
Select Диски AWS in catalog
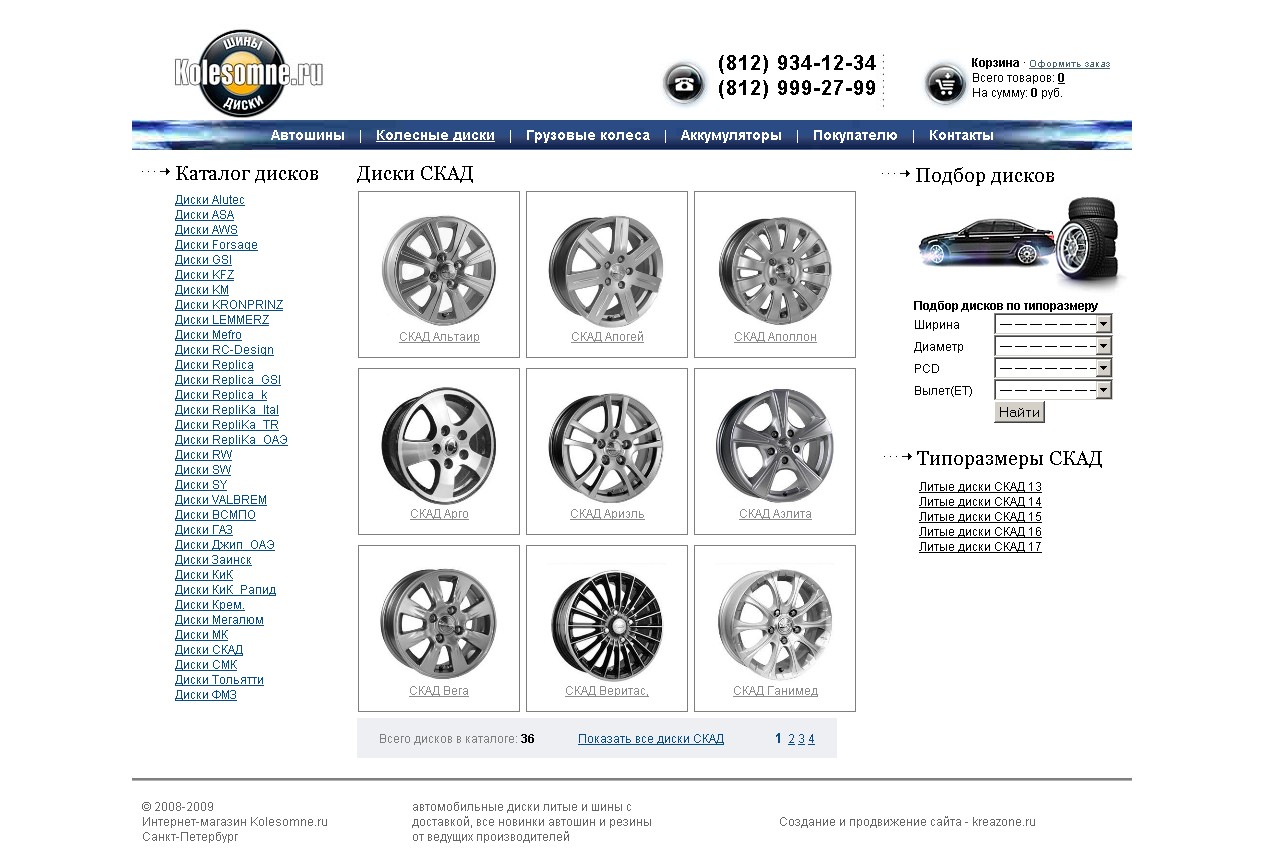pos(206,230)
